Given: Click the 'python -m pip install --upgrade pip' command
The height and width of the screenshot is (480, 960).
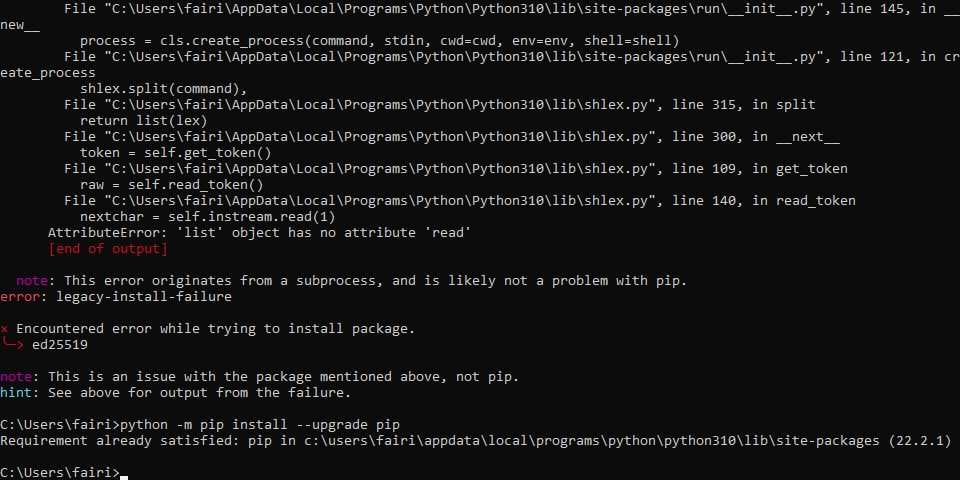Looking at the screenshot, I should pyautogui.click(x=260, y=425).
